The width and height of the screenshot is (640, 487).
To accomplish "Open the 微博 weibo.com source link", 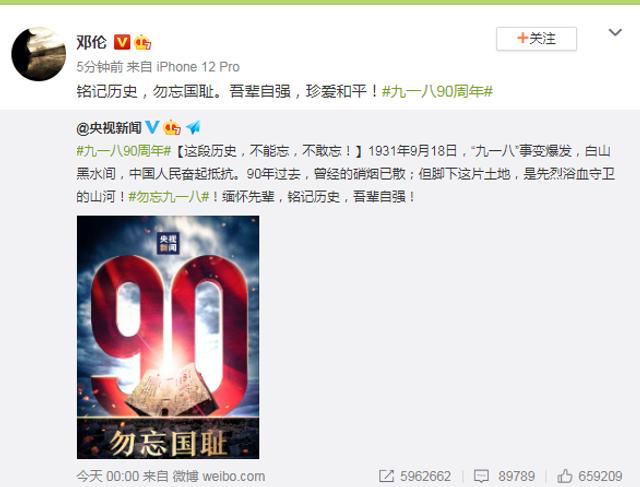I will point(219,476).
